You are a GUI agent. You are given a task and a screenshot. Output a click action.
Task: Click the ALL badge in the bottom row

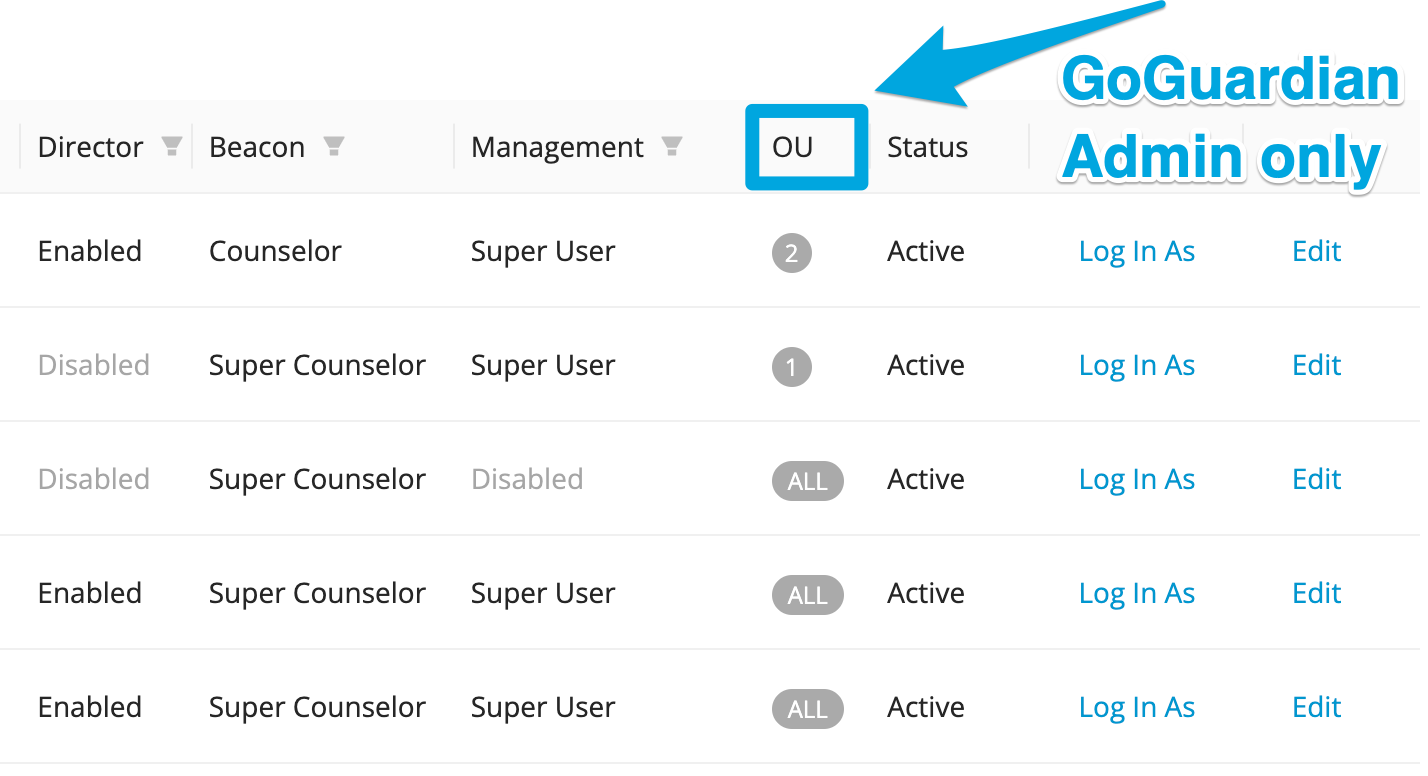click(807, 709)
